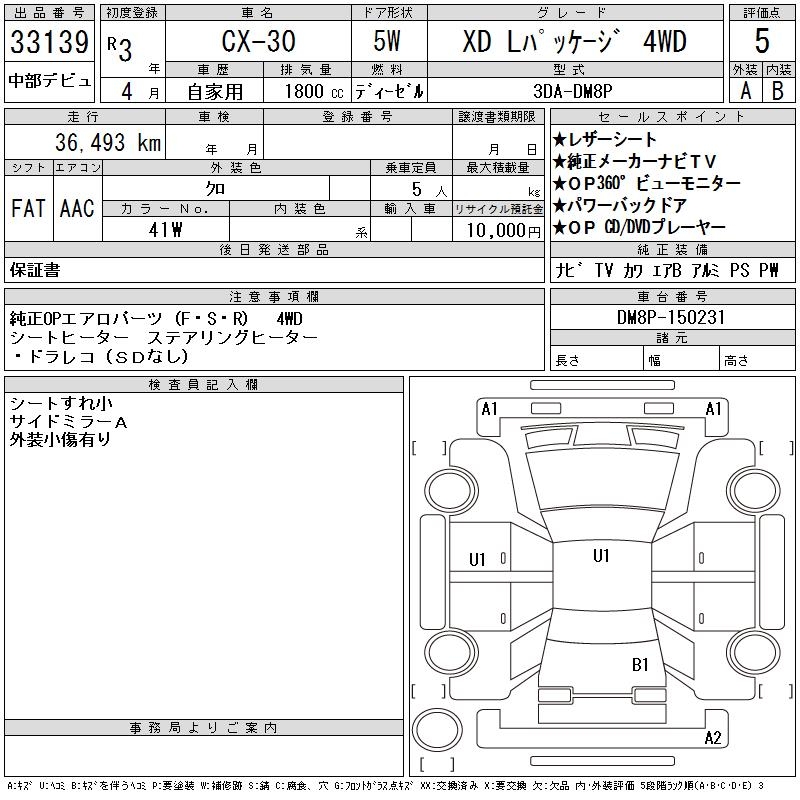Select lot number 33139

click(49, 42)
